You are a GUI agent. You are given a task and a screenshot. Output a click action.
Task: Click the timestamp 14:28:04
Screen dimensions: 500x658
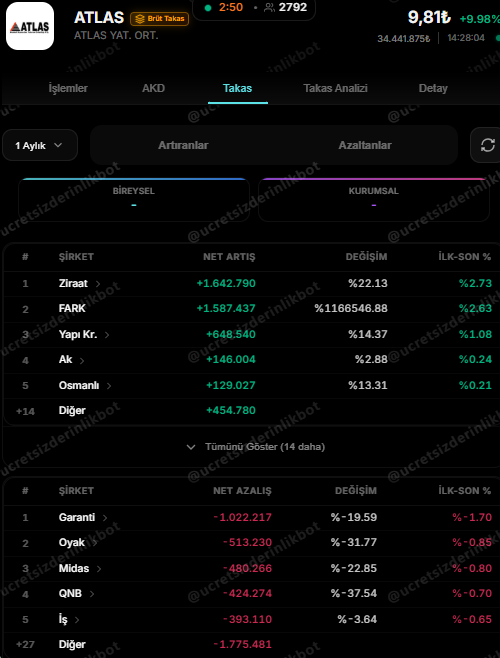pos(466,38)
